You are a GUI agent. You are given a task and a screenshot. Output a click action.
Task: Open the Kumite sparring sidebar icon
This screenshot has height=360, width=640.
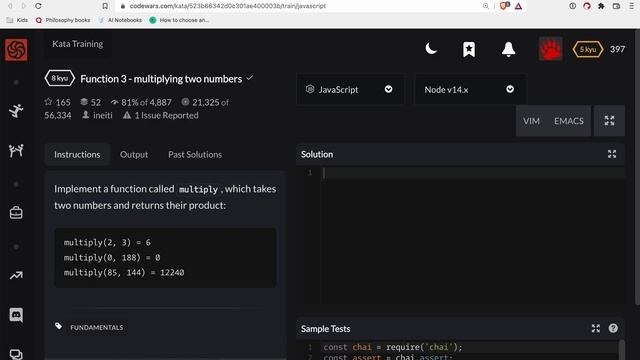[x=16, y=151]
